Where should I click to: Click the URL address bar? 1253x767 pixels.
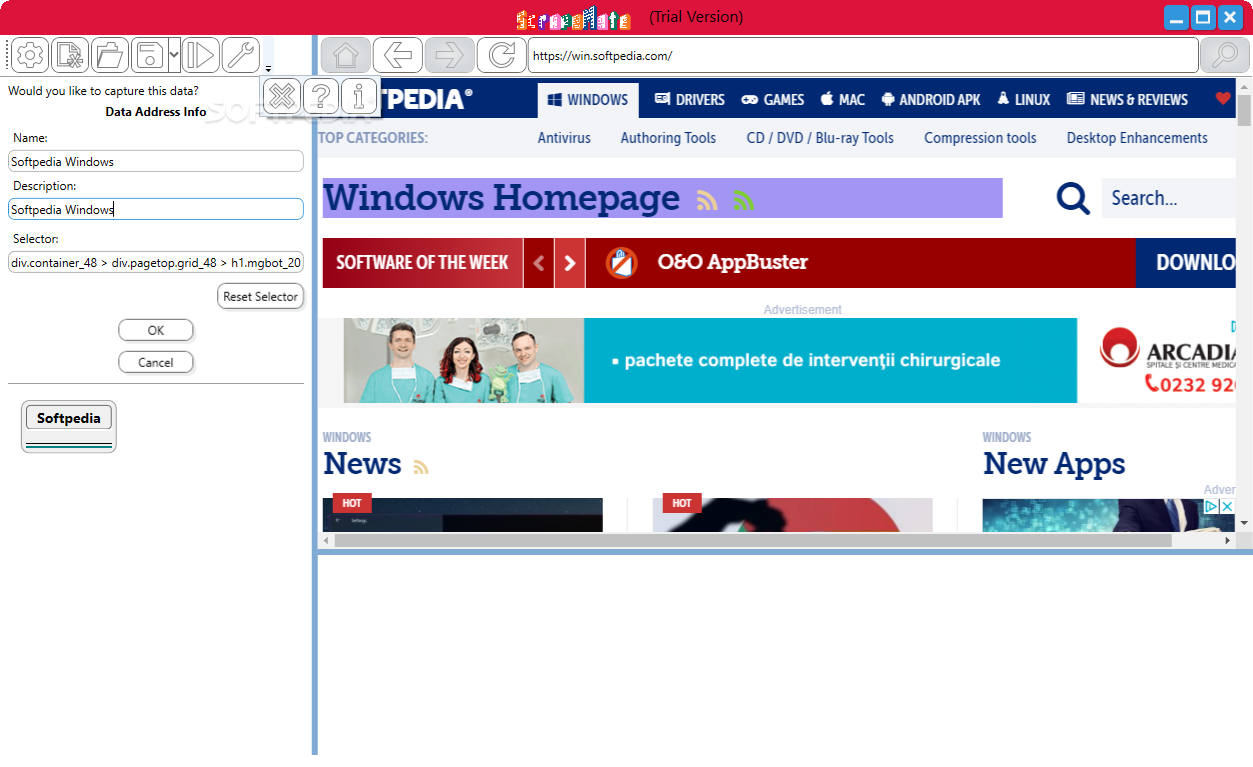pyautogui.click(x=863, y=56)
